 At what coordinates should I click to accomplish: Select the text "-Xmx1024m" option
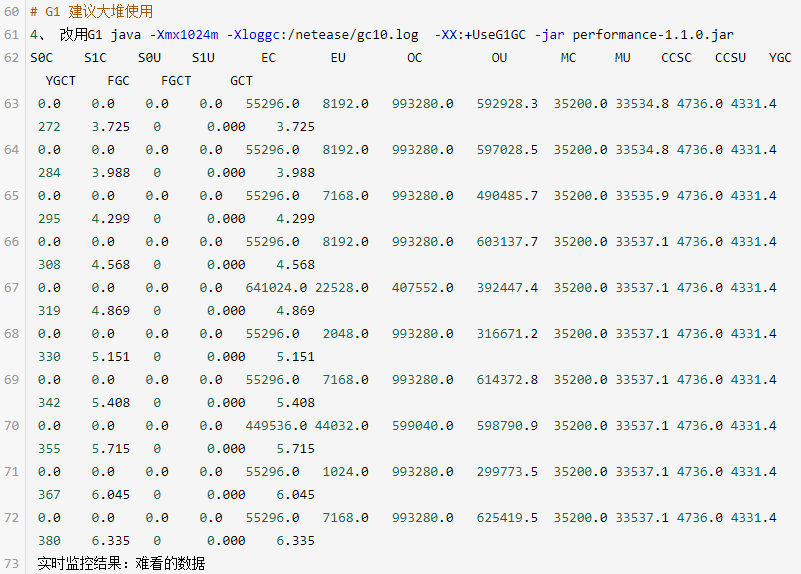point(184,34)
